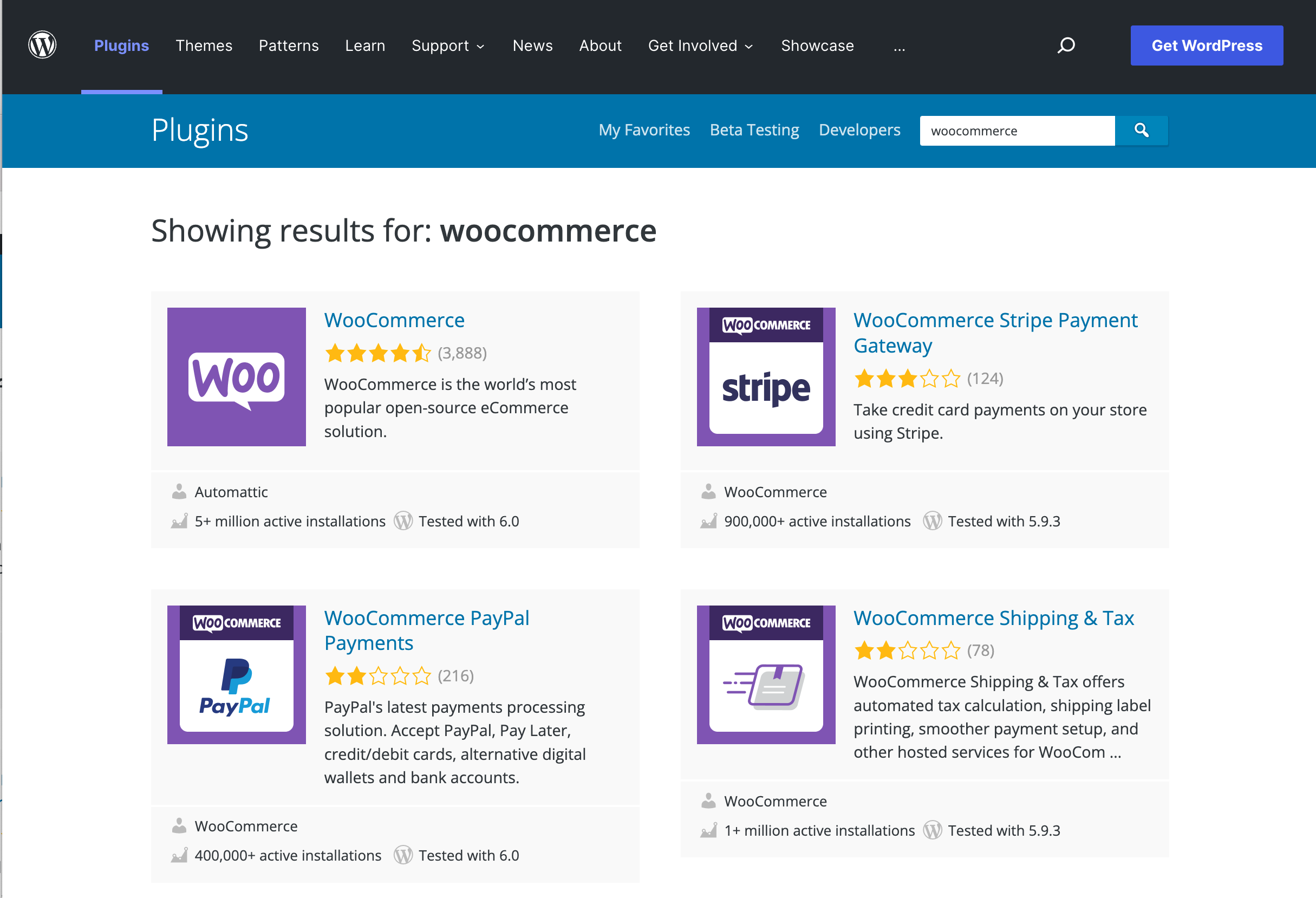Click 'Take credit card payments' description text

1000,421
